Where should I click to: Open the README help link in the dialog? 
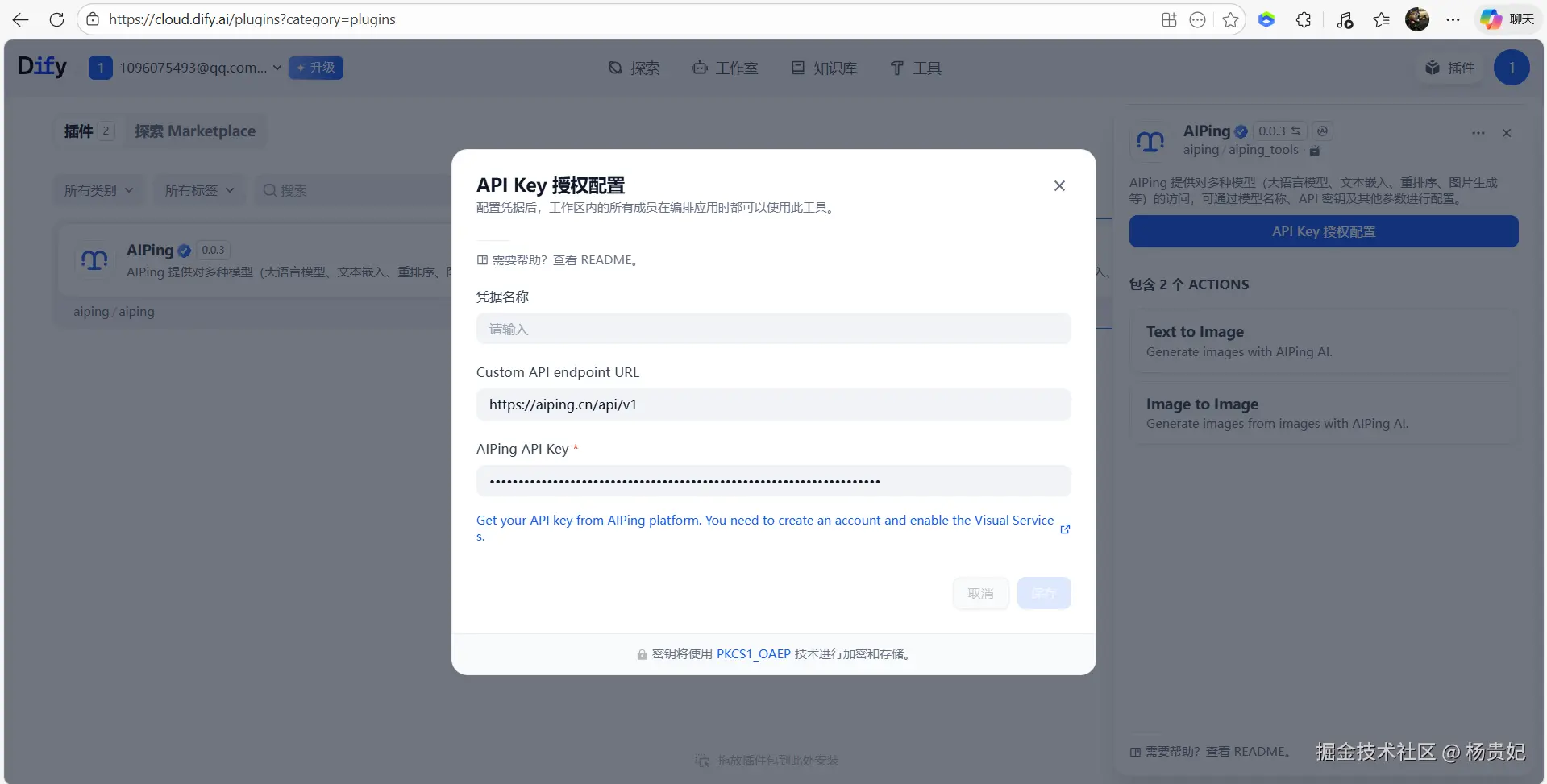(x=559, y=260)
